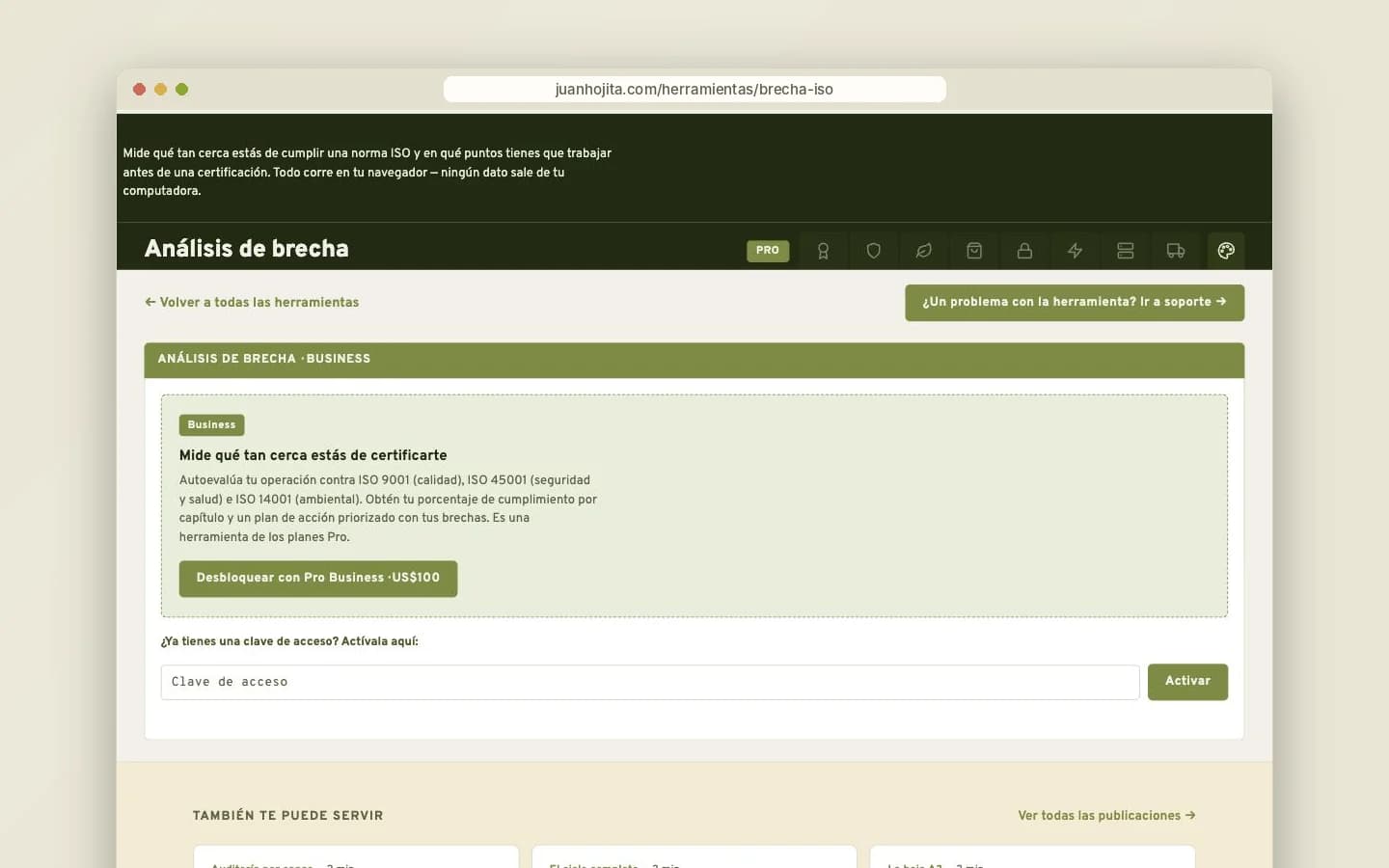Click the lightning bolt icon in header
This screenshot has width=1389, height=868.
point(1075,251)
